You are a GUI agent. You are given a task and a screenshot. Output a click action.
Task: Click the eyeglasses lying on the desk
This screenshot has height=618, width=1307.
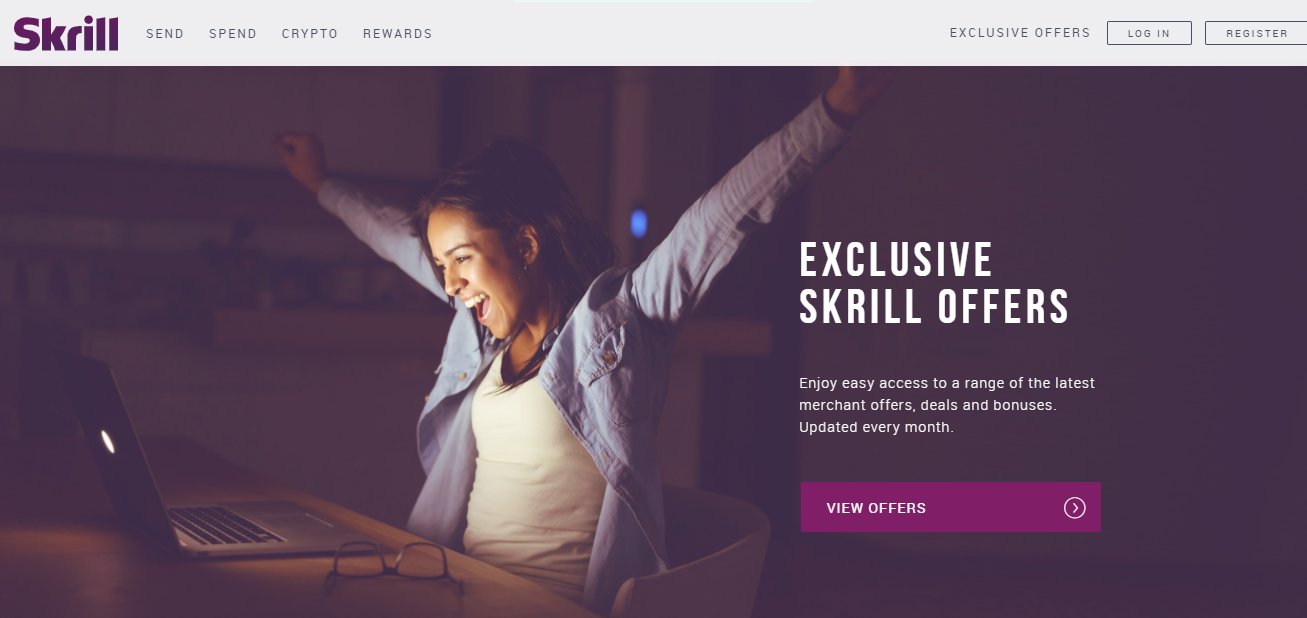393,568
